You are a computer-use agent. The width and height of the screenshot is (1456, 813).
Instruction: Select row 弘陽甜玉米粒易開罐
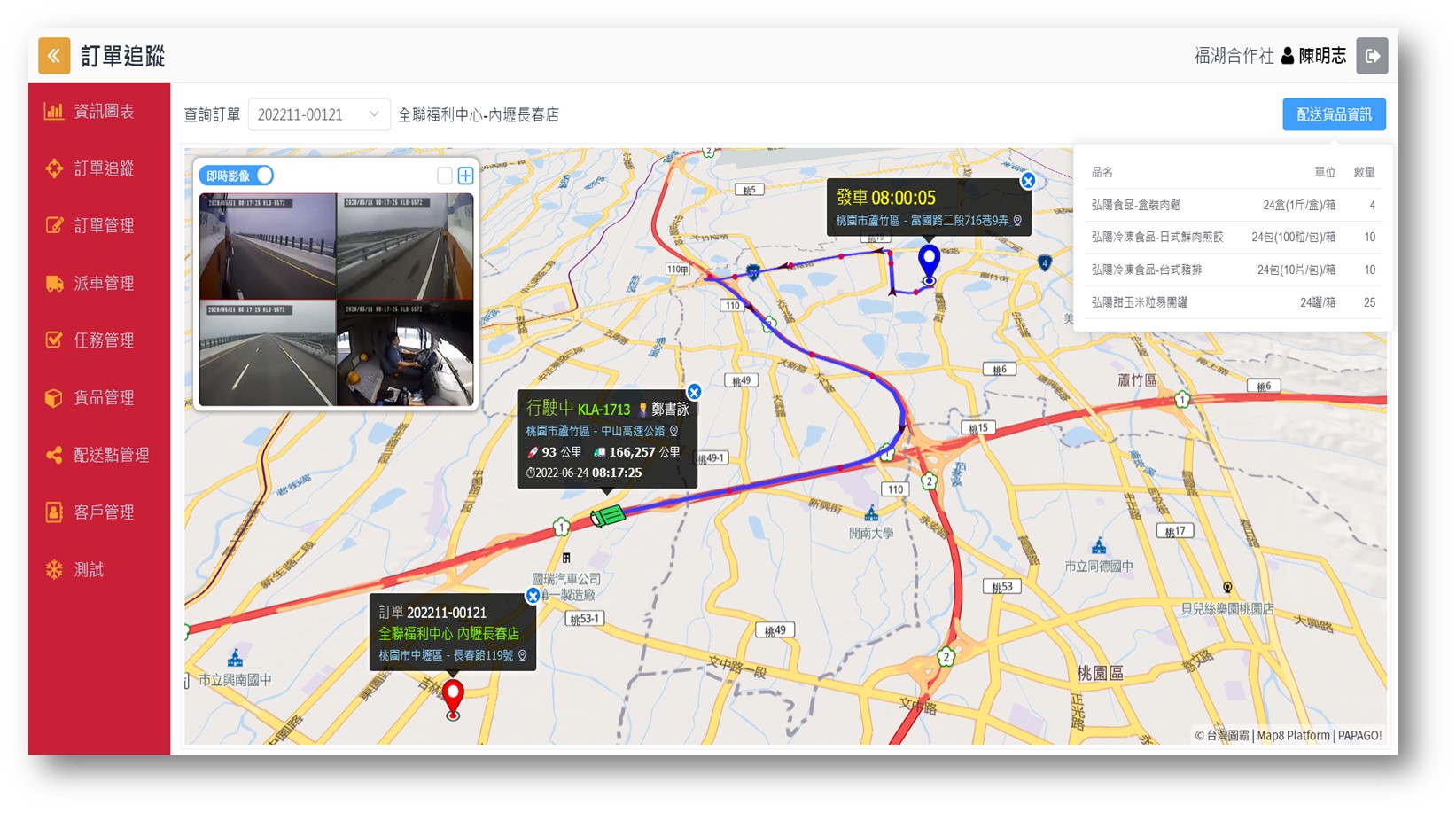(x=1233, y=302)
